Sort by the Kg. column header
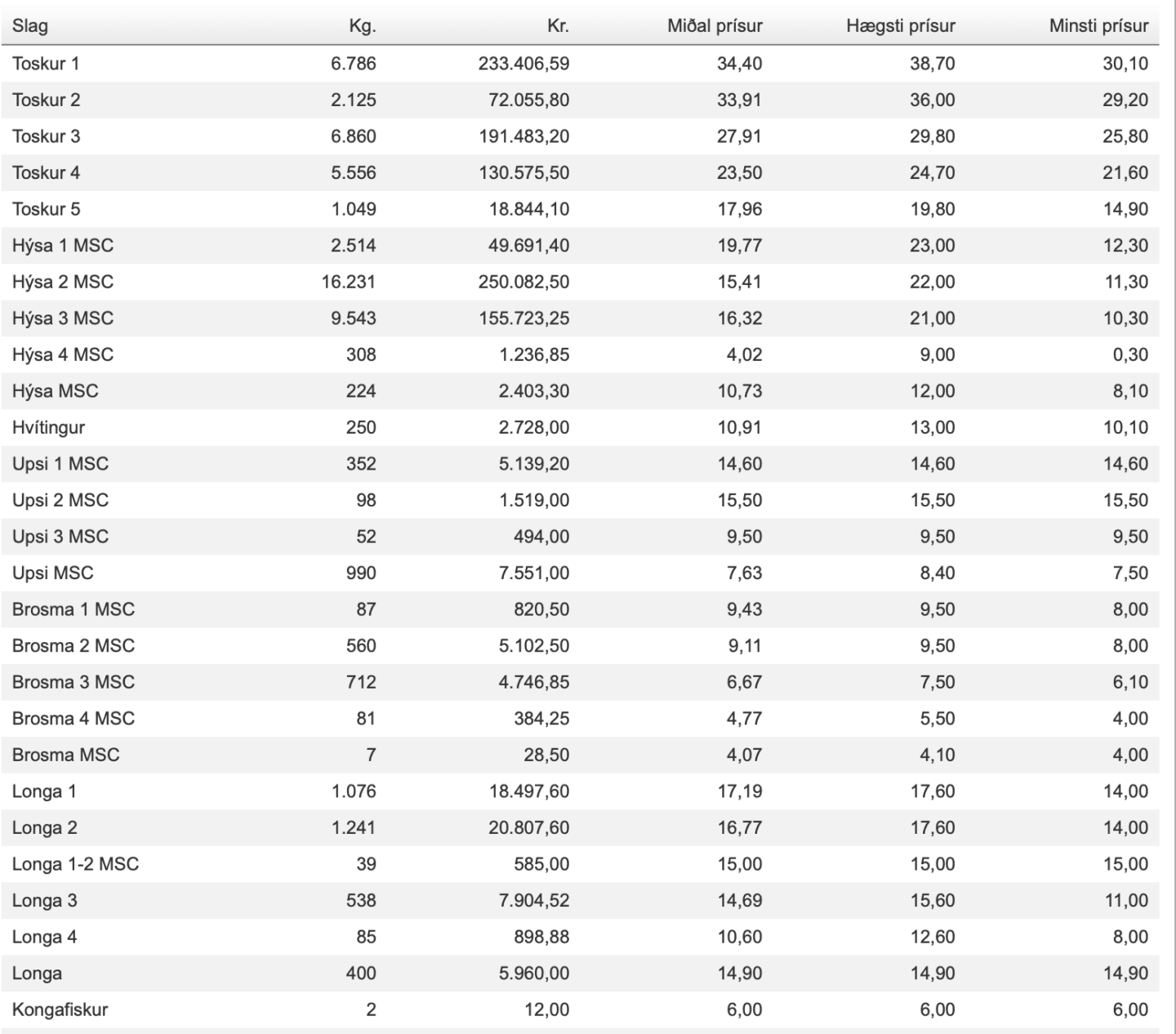Image resolution: width=1176 pixels, height=1034 pixels. pyautogui.click(x=362, y=26)
